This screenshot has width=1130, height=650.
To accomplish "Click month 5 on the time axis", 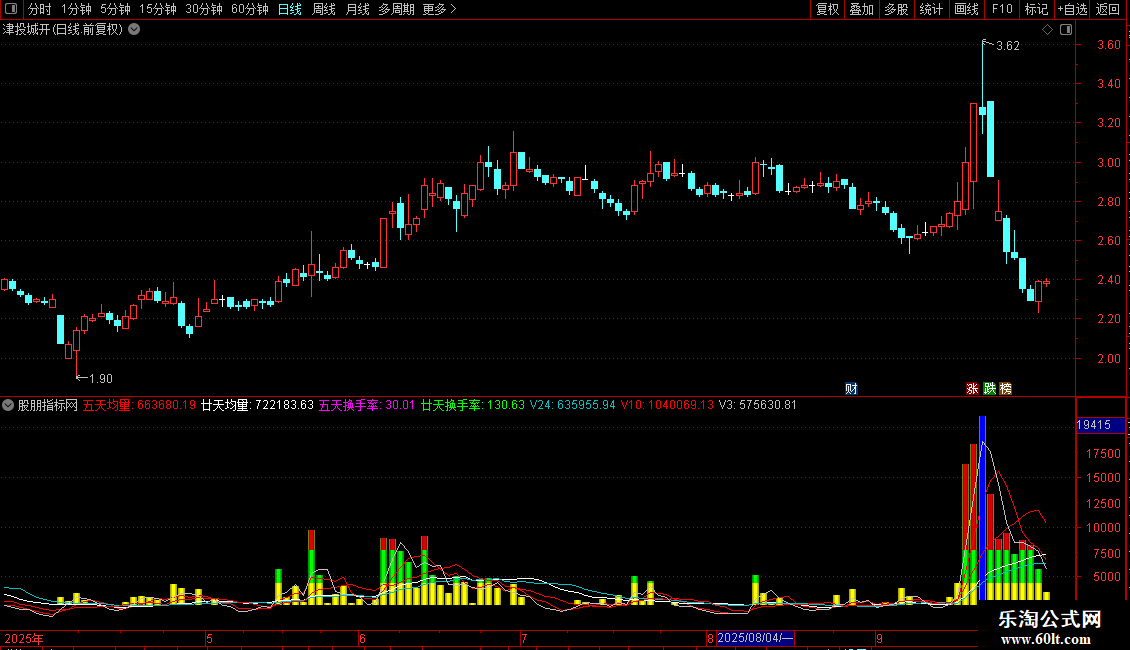I will [x=209, y=638].
